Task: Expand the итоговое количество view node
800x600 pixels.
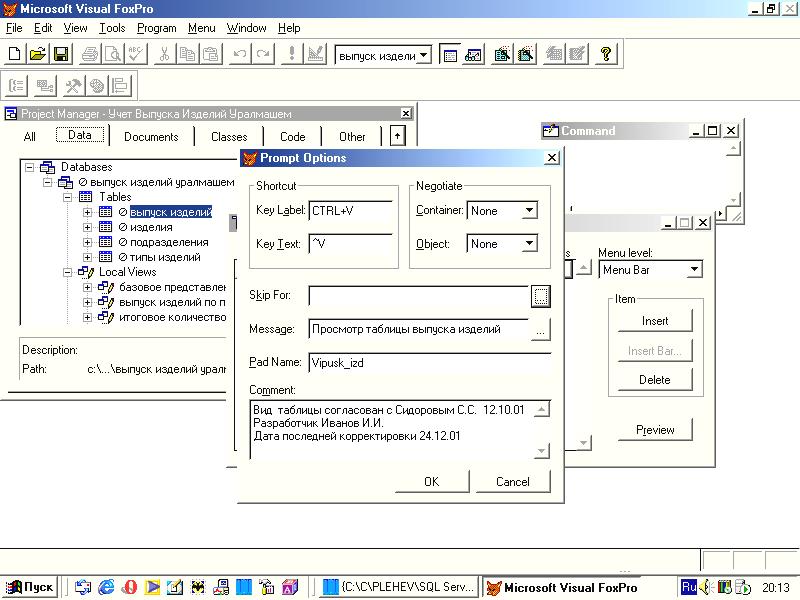Action: click(87, 317)
